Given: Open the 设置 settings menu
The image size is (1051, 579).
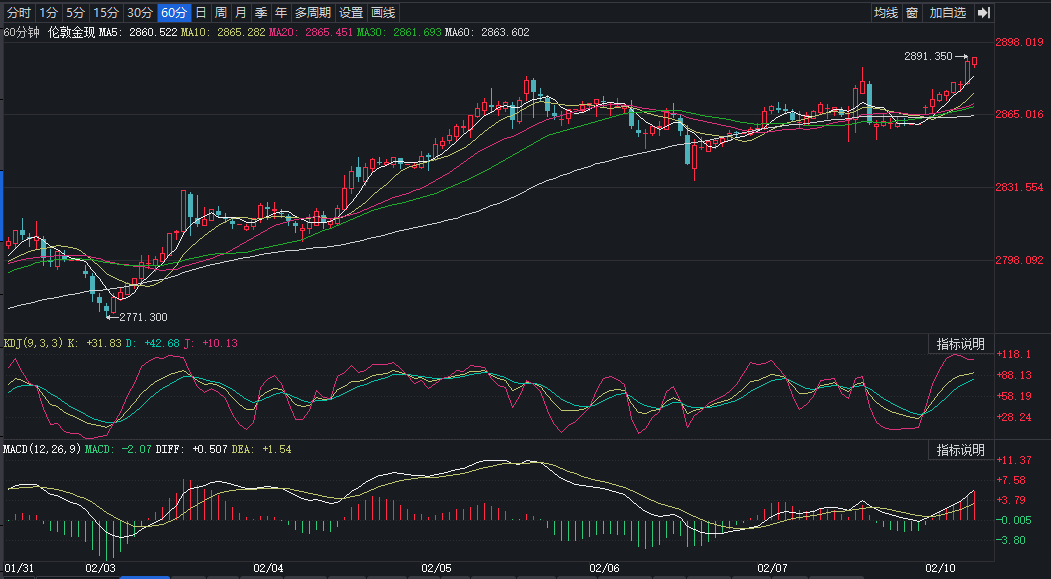Looking at the screenshot, I should (x=351, y=12).
